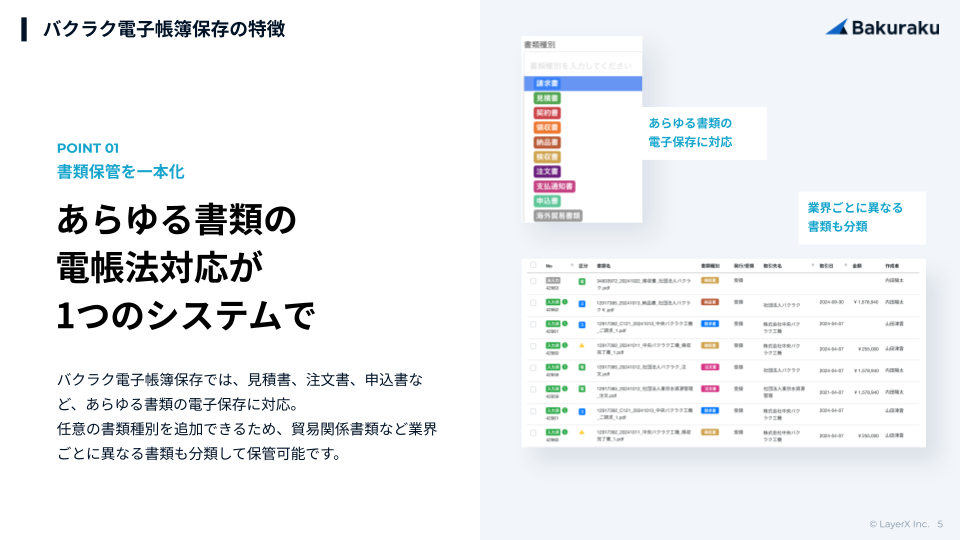Pick the purple 注文書 option in the dropdown

547,171
